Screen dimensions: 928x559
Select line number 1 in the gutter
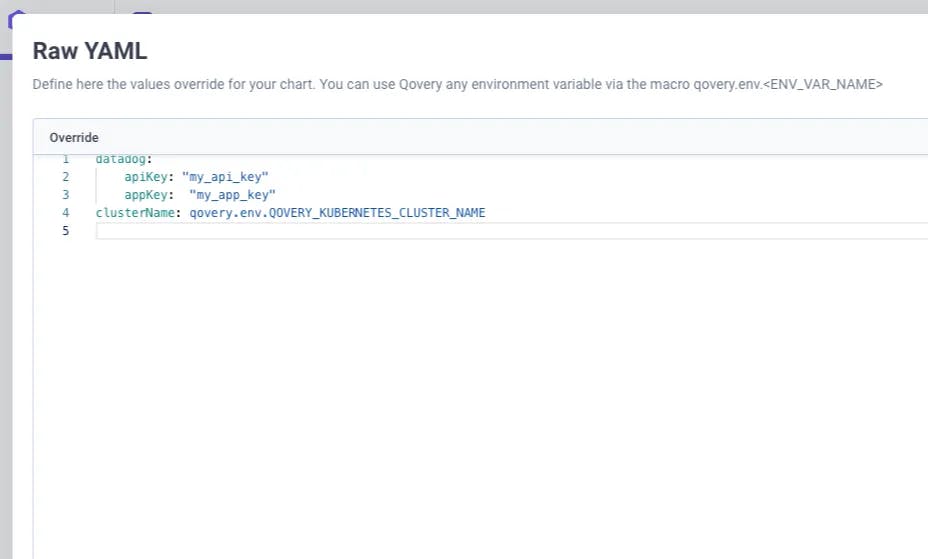point(66,159)
